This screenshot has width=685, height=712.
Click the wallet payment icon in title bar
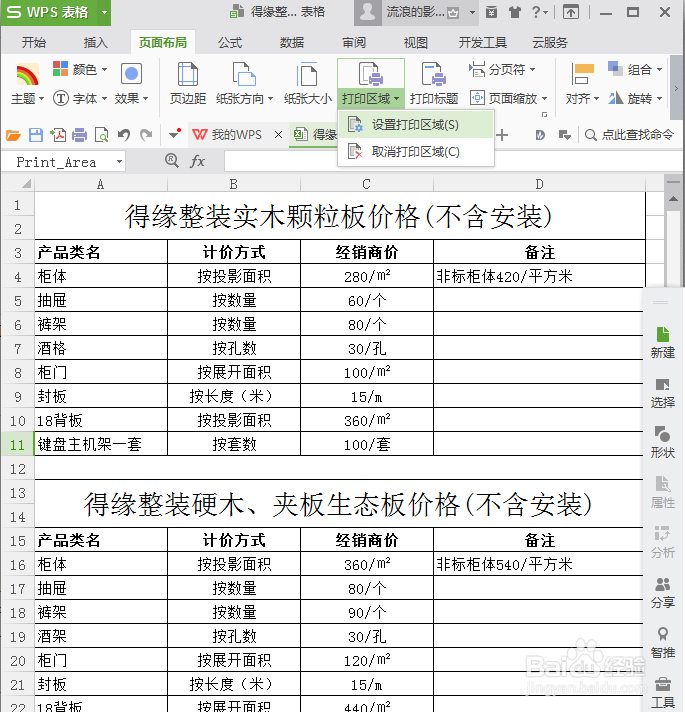pyautogui.click(x=491, y=12)
